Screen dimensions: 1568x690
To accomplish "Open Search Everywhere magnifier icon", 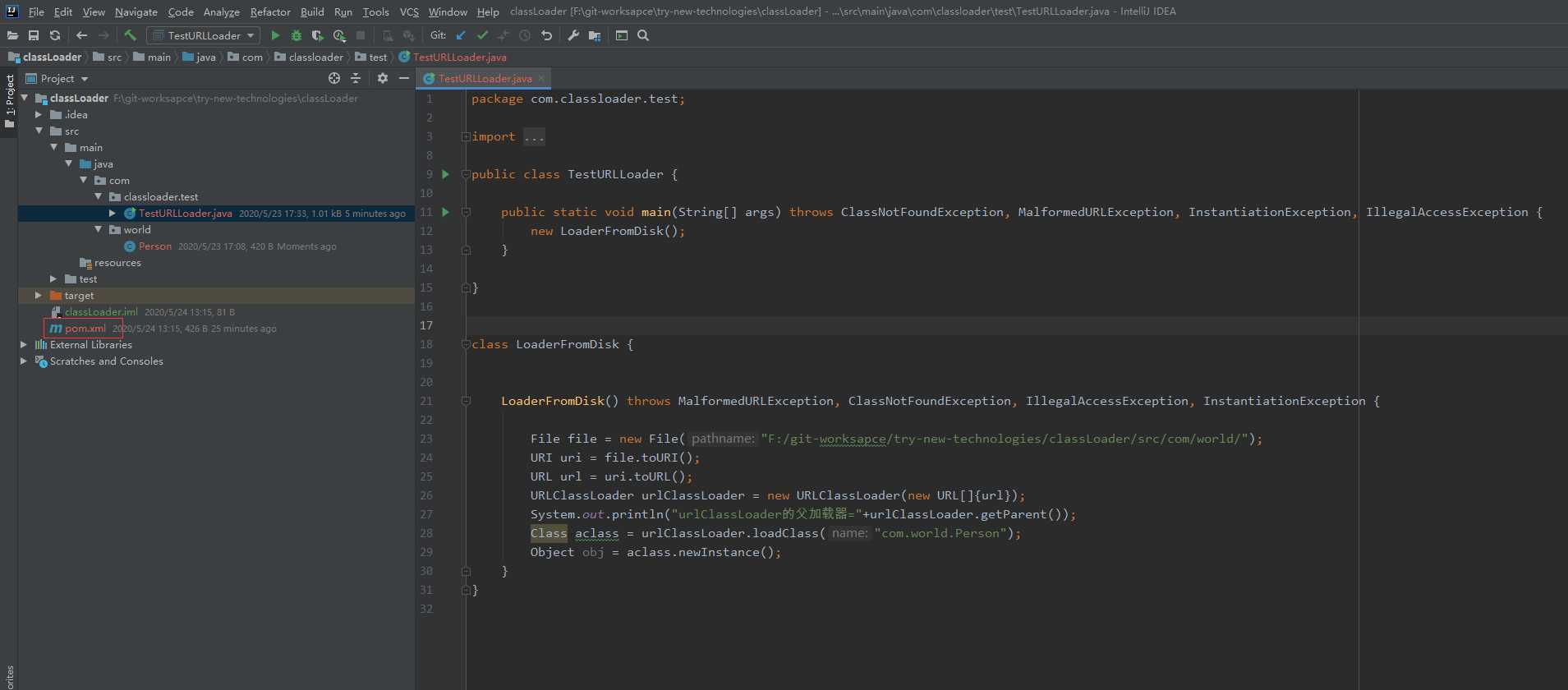I will point(643,35).
